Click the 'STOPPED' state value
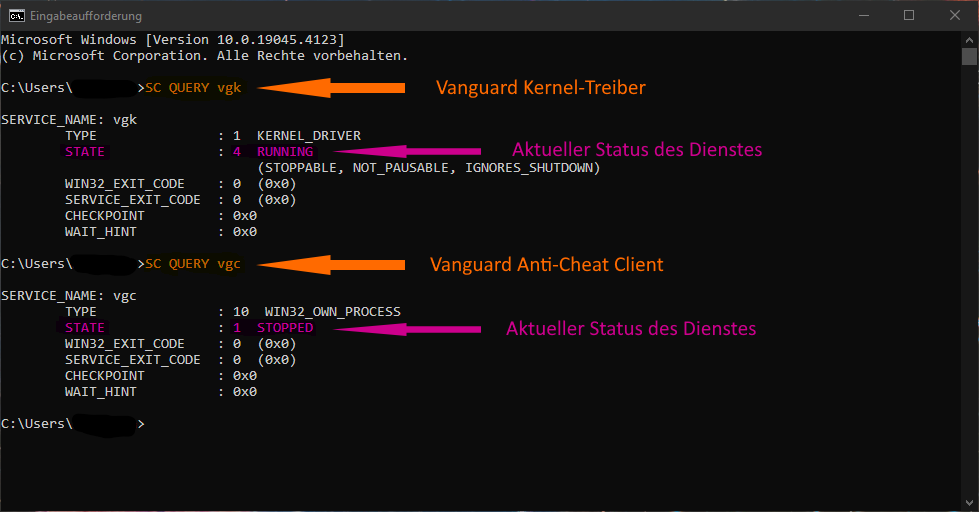This screenshot has height=512, width=979. point(285,328)
